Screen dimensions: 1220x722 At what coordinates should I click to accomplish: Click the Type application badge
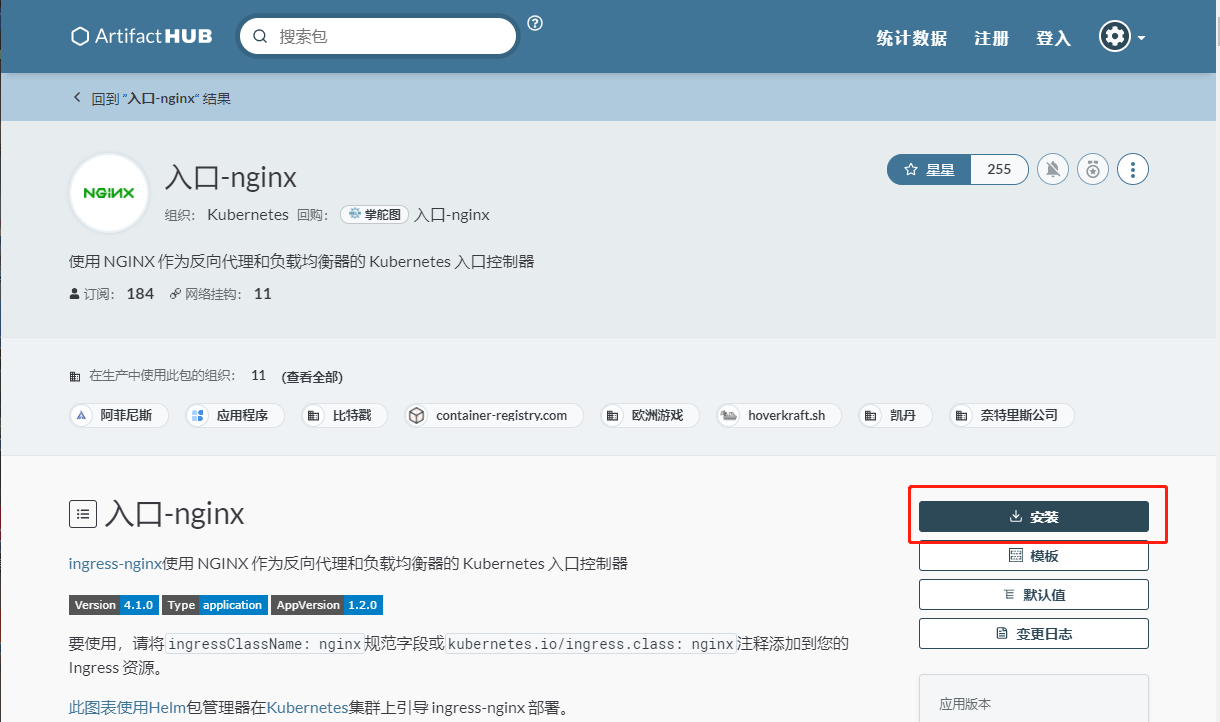[x=215, y=605]
